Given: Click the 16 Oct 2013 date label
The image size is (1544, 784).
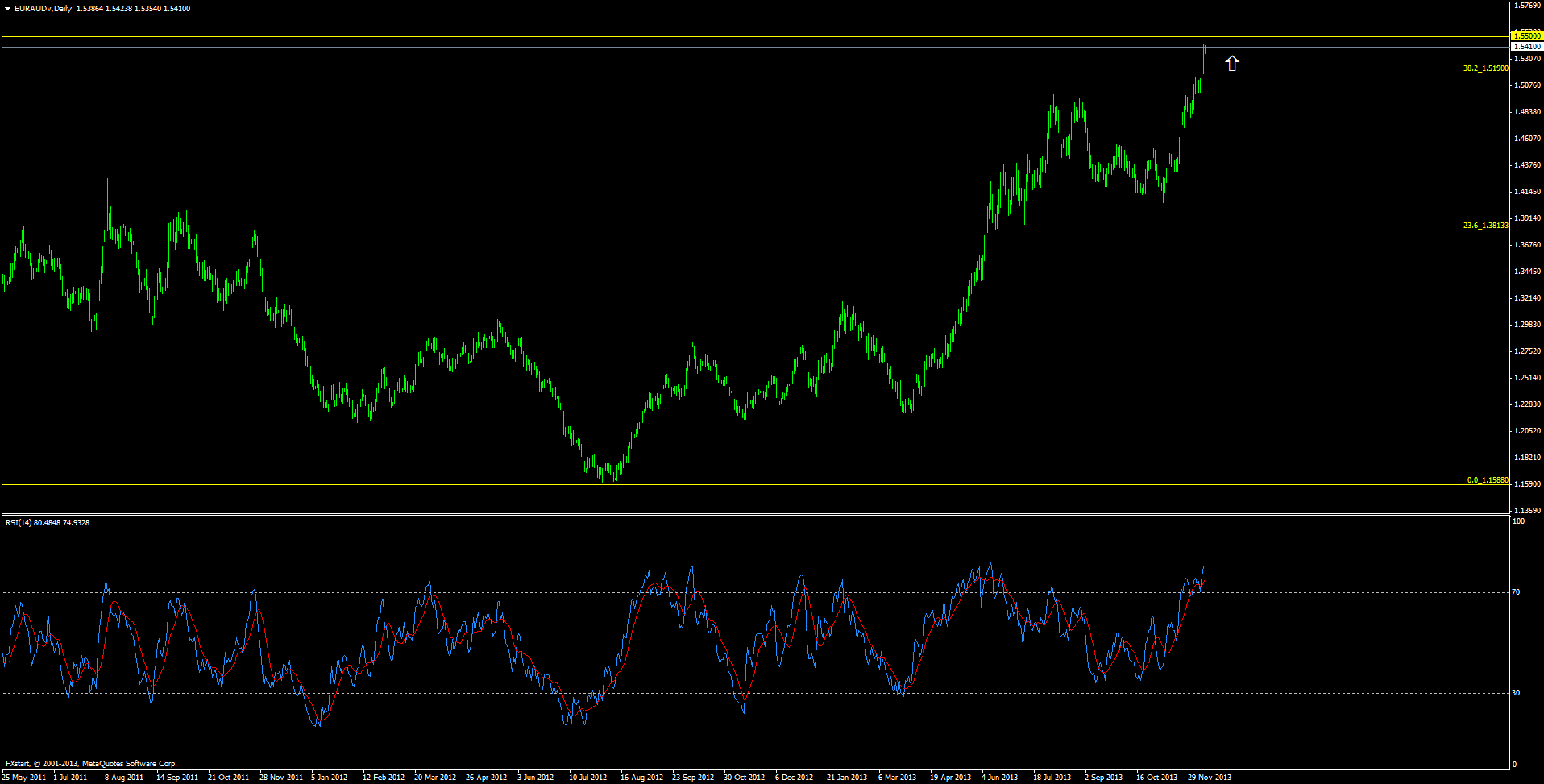Looking at the screenshot, I should 1157,778.
